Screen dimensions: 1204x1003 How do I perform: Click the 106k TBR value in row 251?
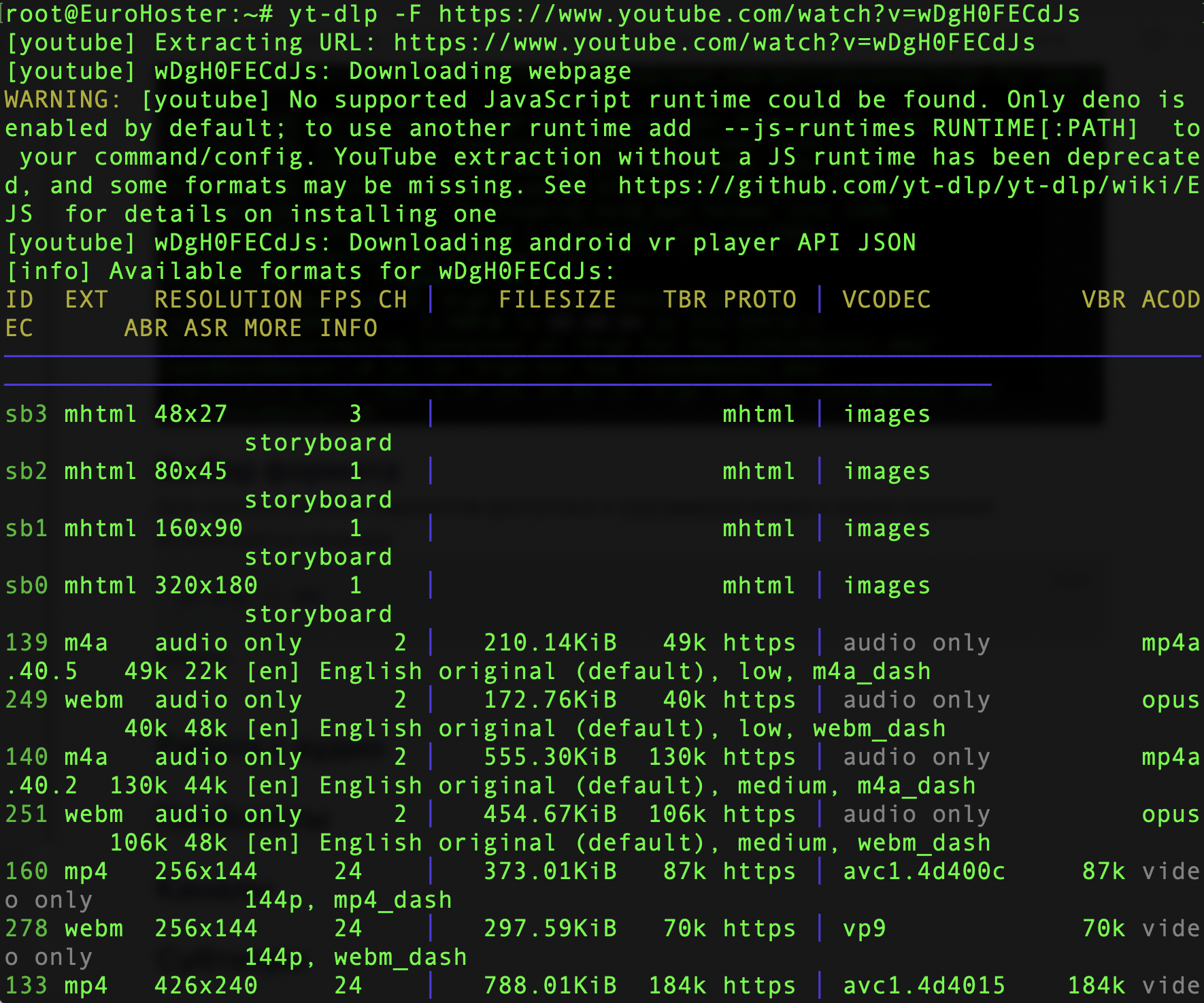[678, 814]
